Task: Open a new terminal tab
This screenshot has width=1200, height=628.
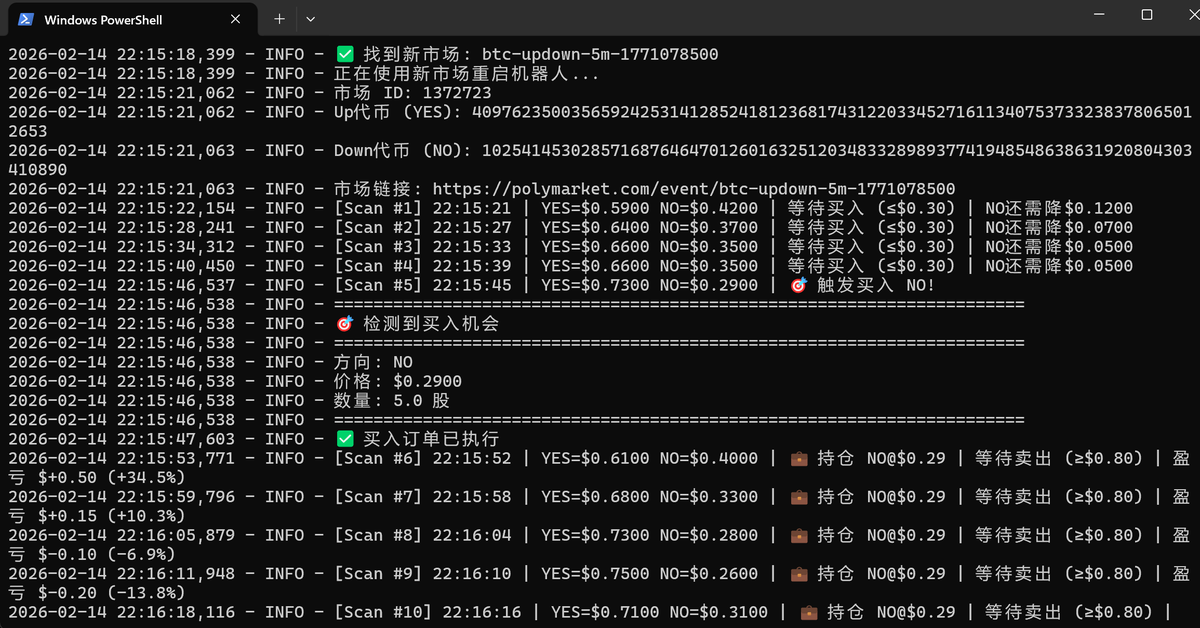Action: pyautogui.click(x=279, y=19)
